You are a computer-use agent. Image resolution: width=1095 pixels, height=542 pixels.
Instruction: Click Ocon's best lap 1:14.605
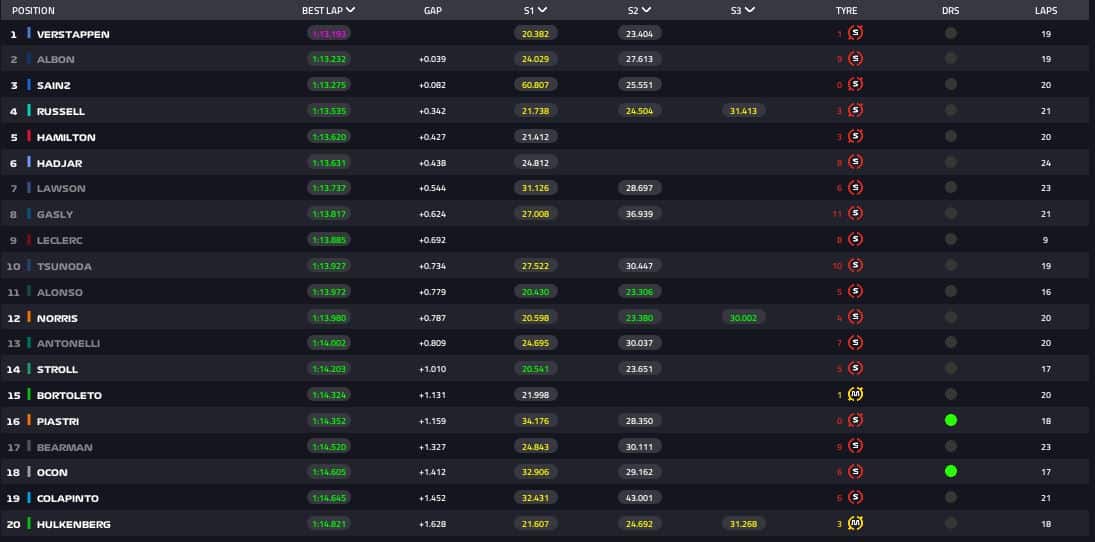329,471
